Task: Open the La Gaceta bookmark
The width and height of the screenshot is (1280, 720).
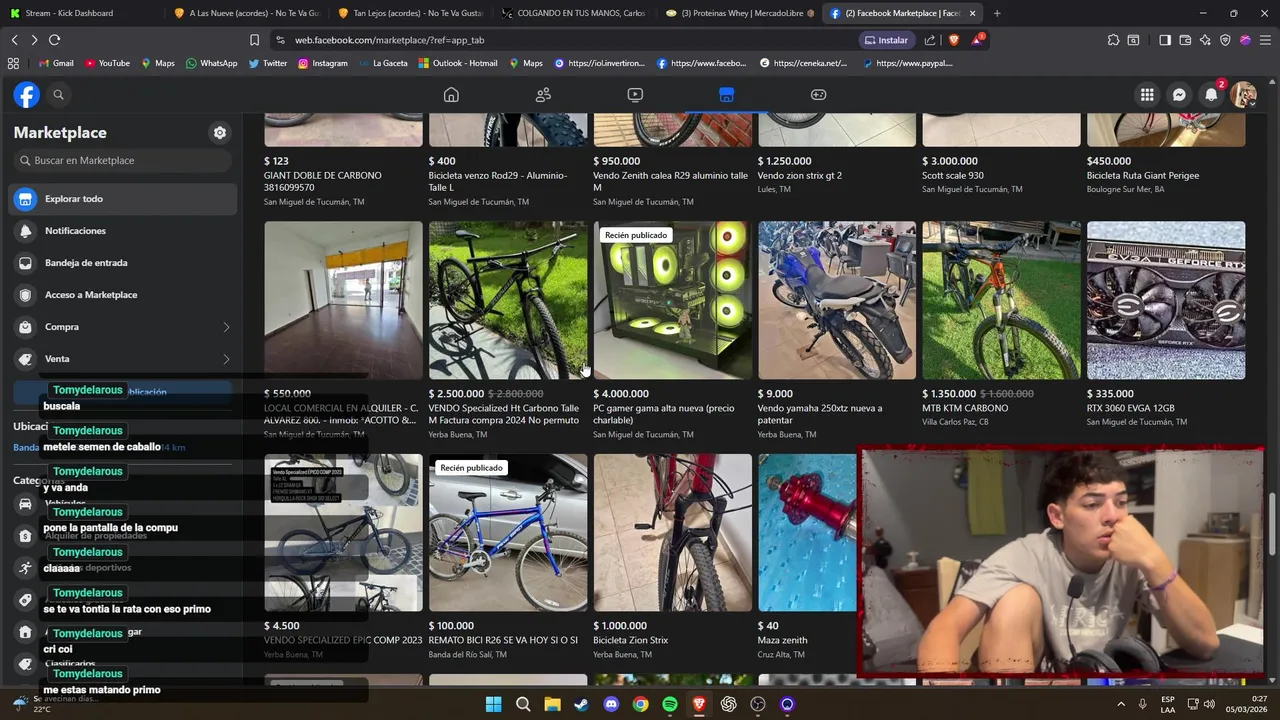Action: click(382, 63)
